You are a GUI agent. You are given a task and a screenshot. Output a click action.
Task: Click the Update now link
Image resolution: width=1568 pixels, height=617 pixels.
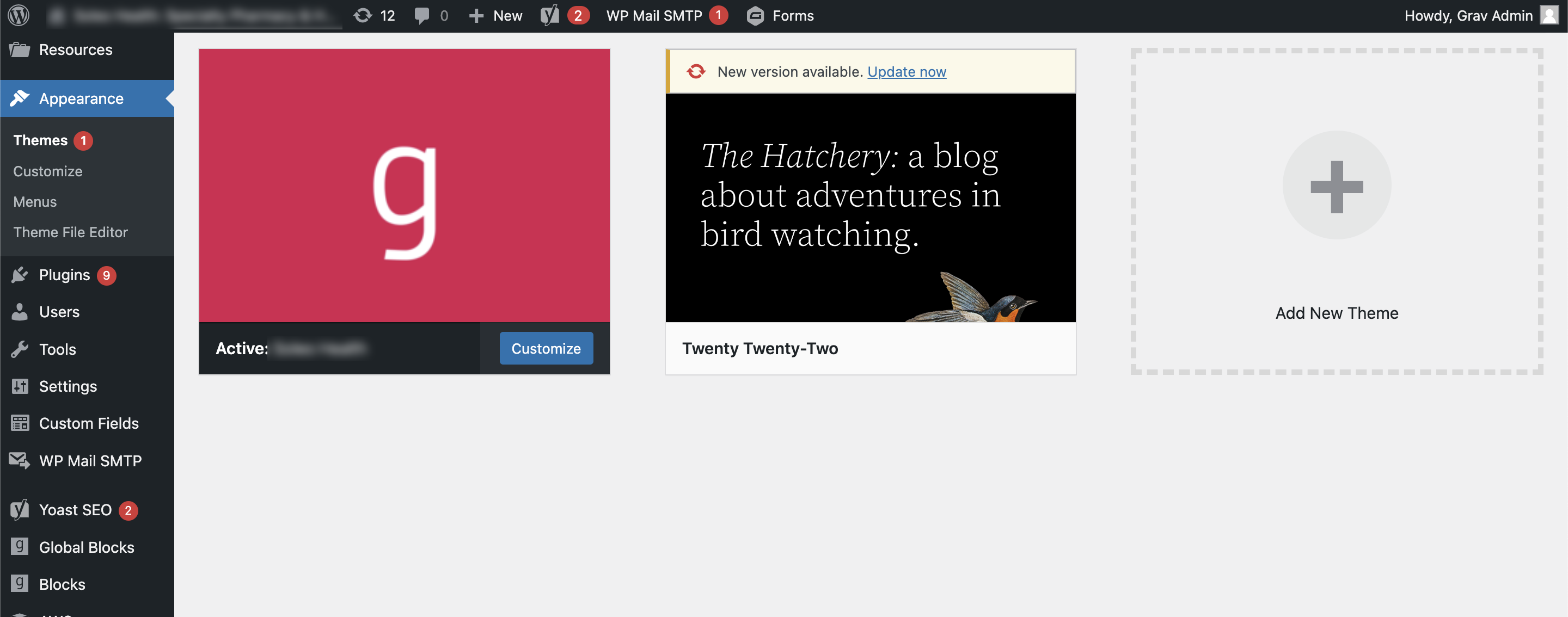pos(906,72)
